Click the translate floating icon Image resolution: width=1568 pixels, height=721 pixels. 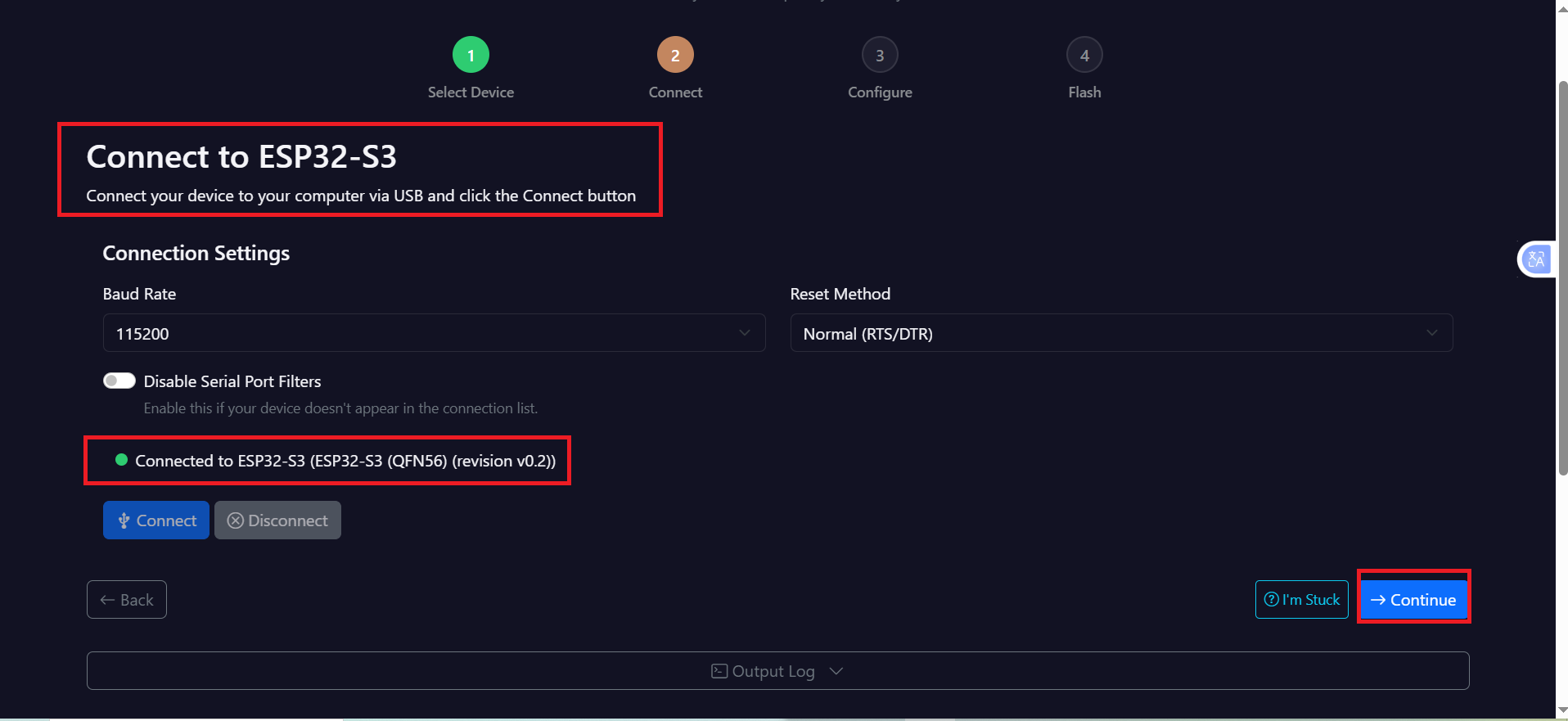pos(1536,259)
